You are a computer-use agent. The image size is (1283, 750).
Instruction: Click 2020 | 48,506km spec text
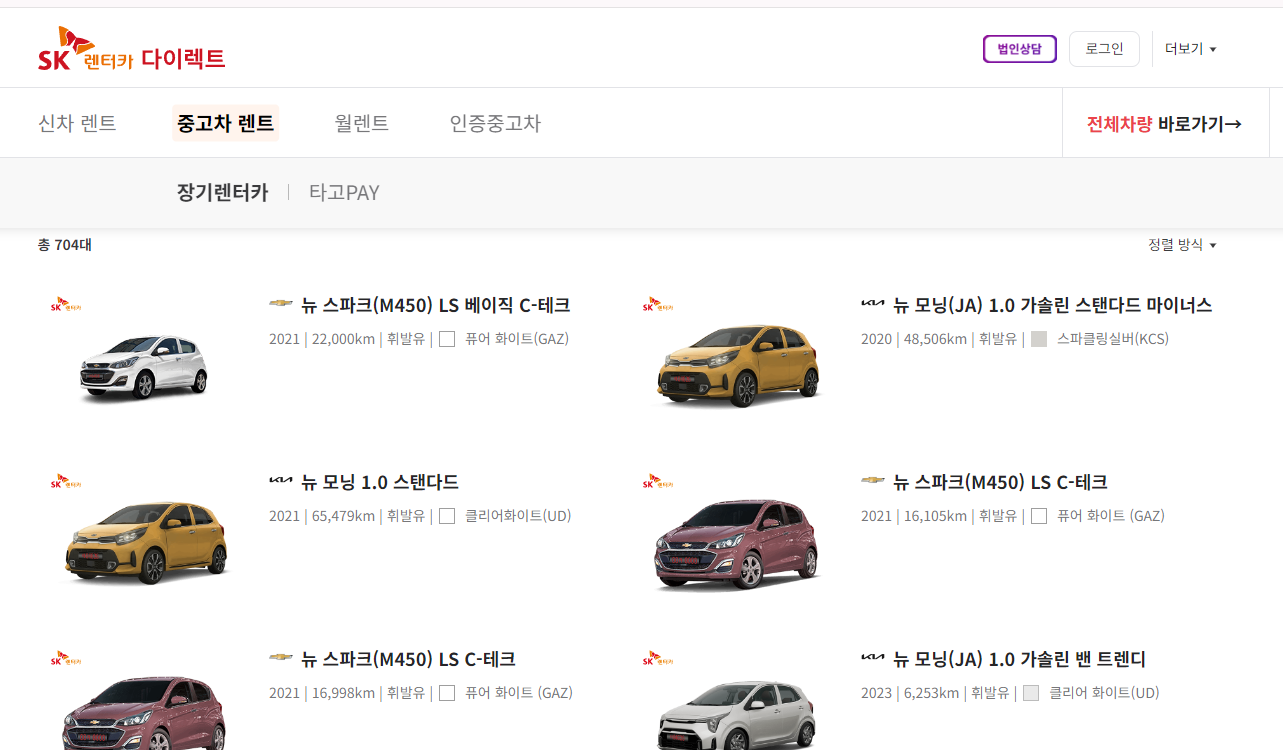click(x=914, y=339)
